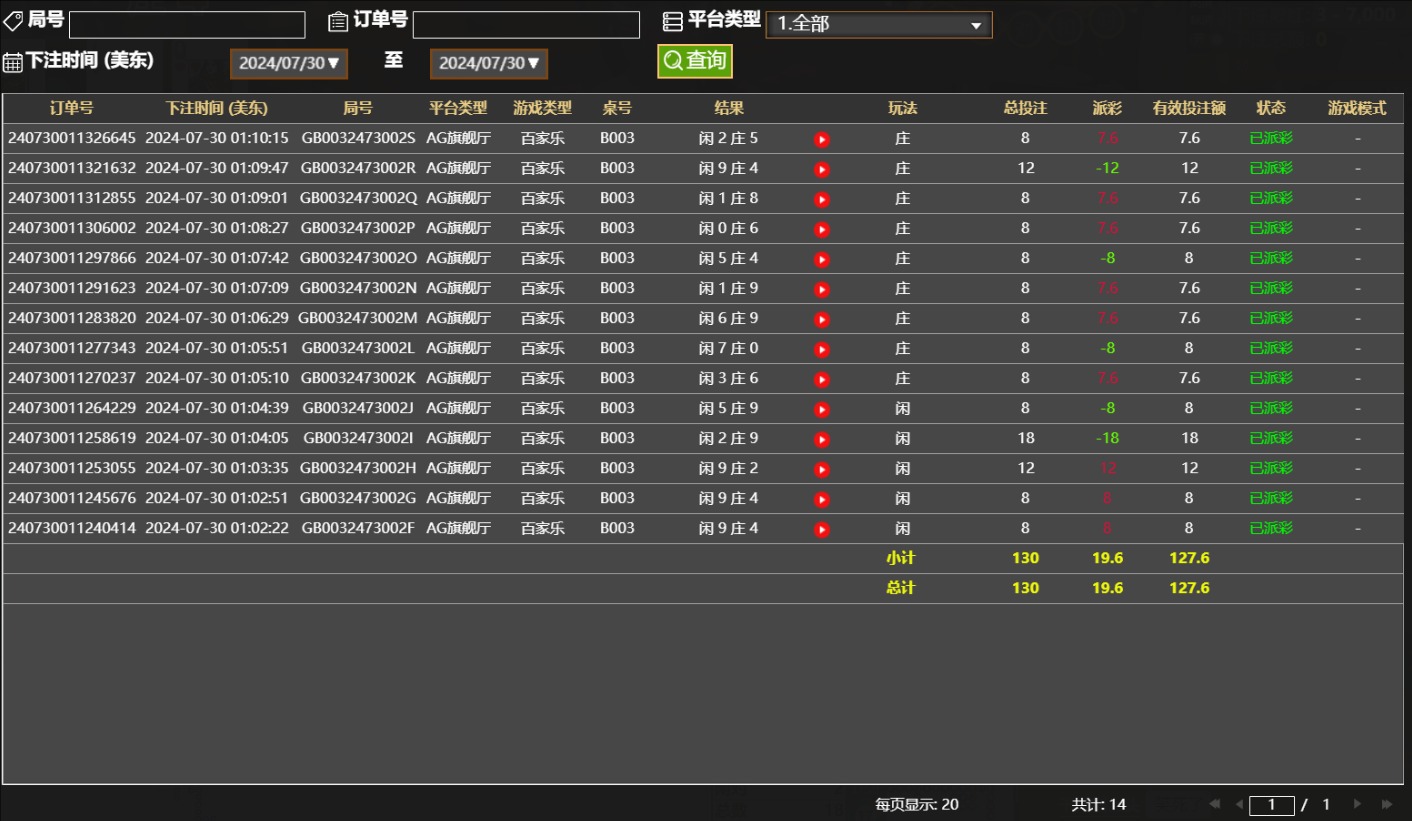The width and height of the screenshot is (1412, 821).
Task: Go to the last page arrow
Action: point(1387,804)
